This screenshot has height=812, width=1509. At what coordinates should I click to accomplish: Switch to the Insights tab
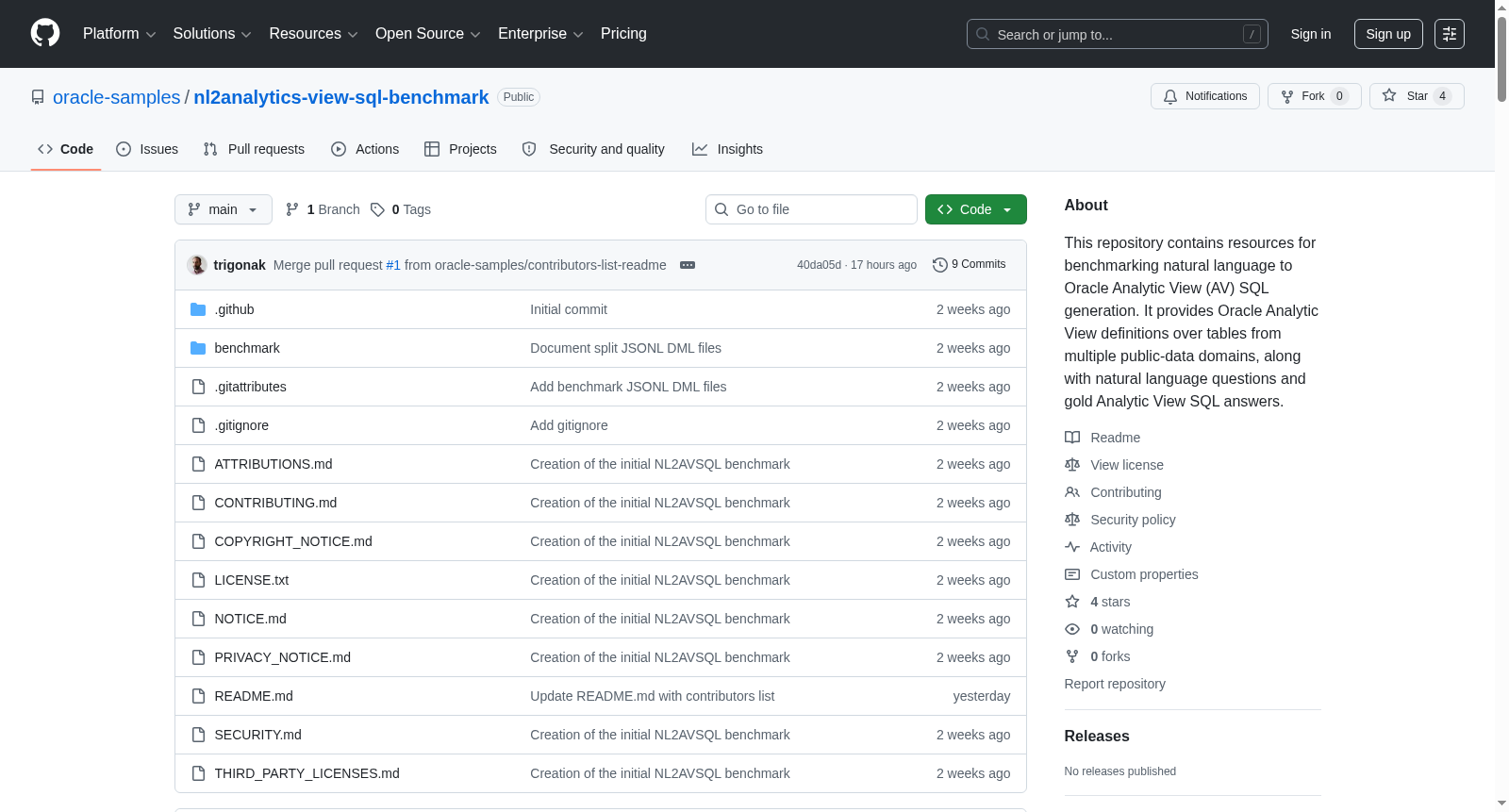[x=727, y=149]
